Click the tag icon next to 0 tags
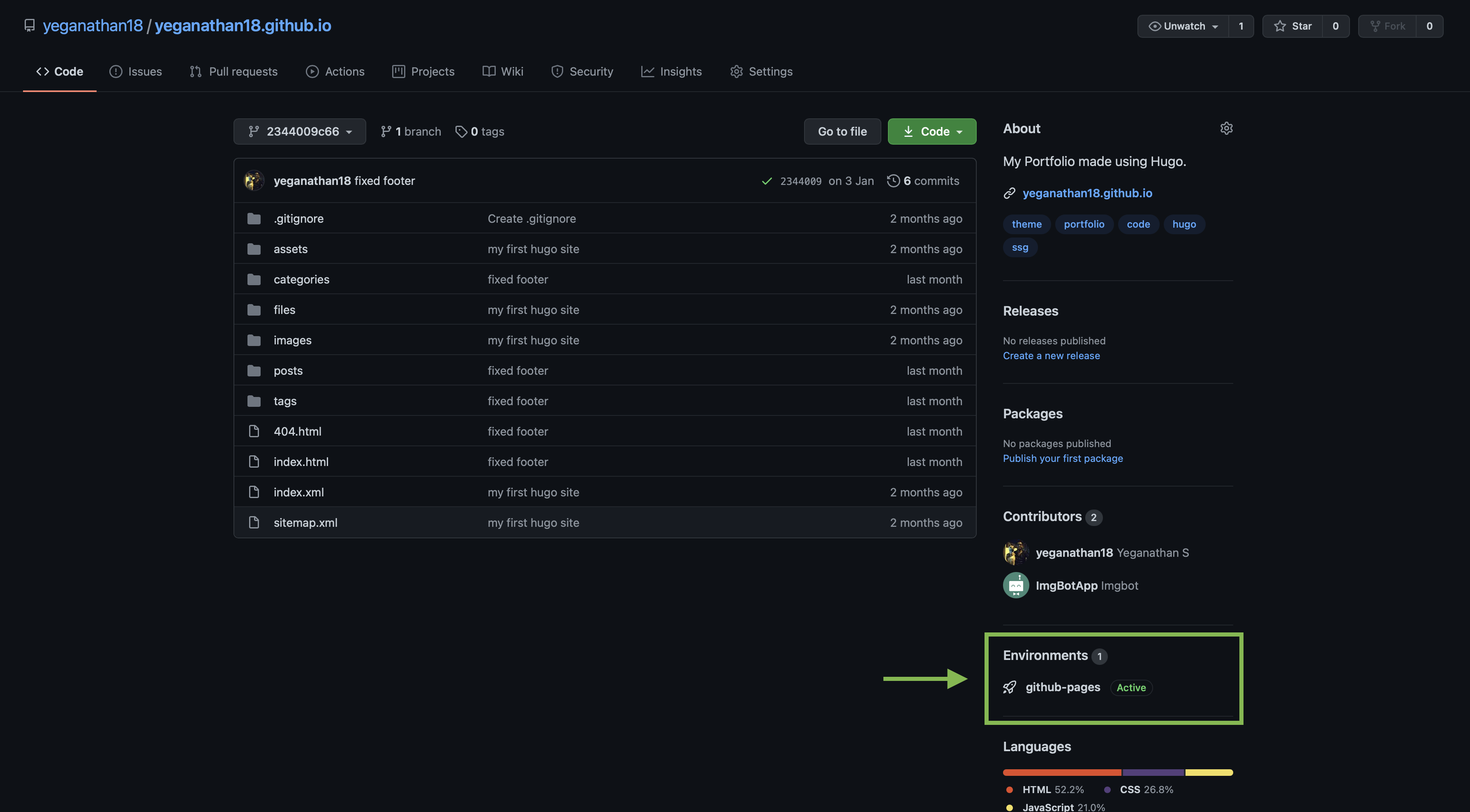This screenshot has height=812, width=1470. [x=461, y=132]
